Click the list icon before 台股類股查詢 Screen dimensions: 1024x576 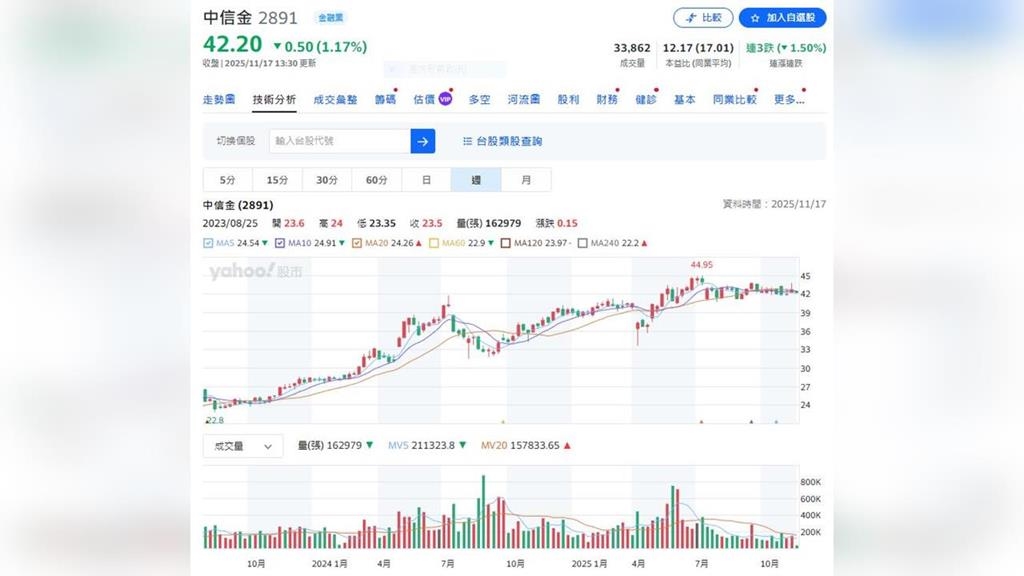(x=467, y=142)
